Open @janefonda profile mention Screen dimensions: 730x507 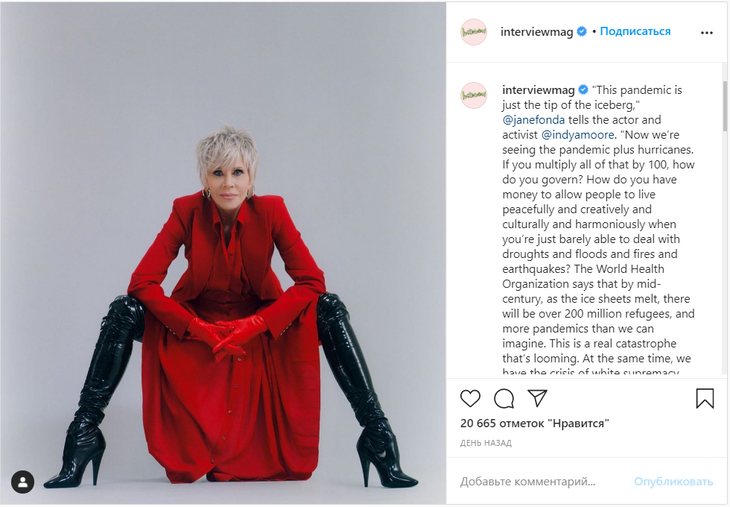click(x=533, y=120)
